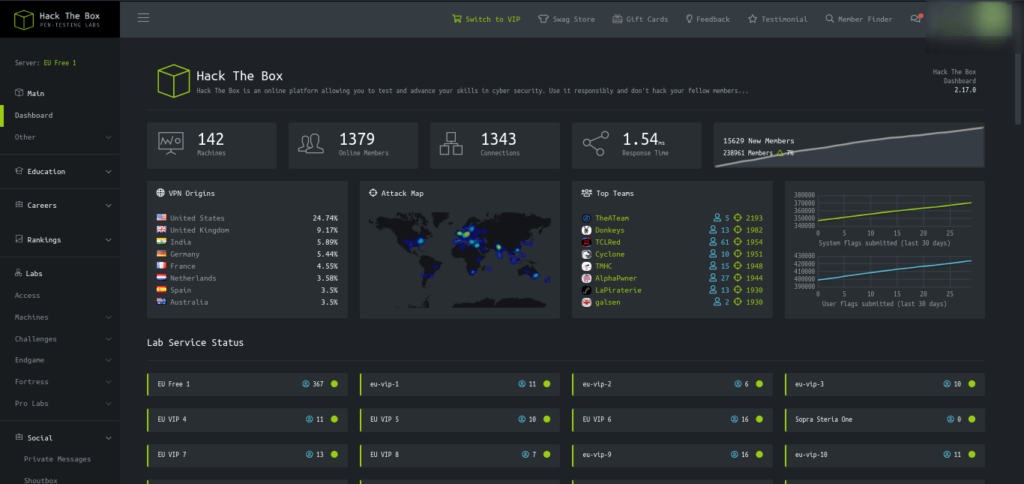
Task: Click the green cube icon beside title
Action: tap(173, 82)
